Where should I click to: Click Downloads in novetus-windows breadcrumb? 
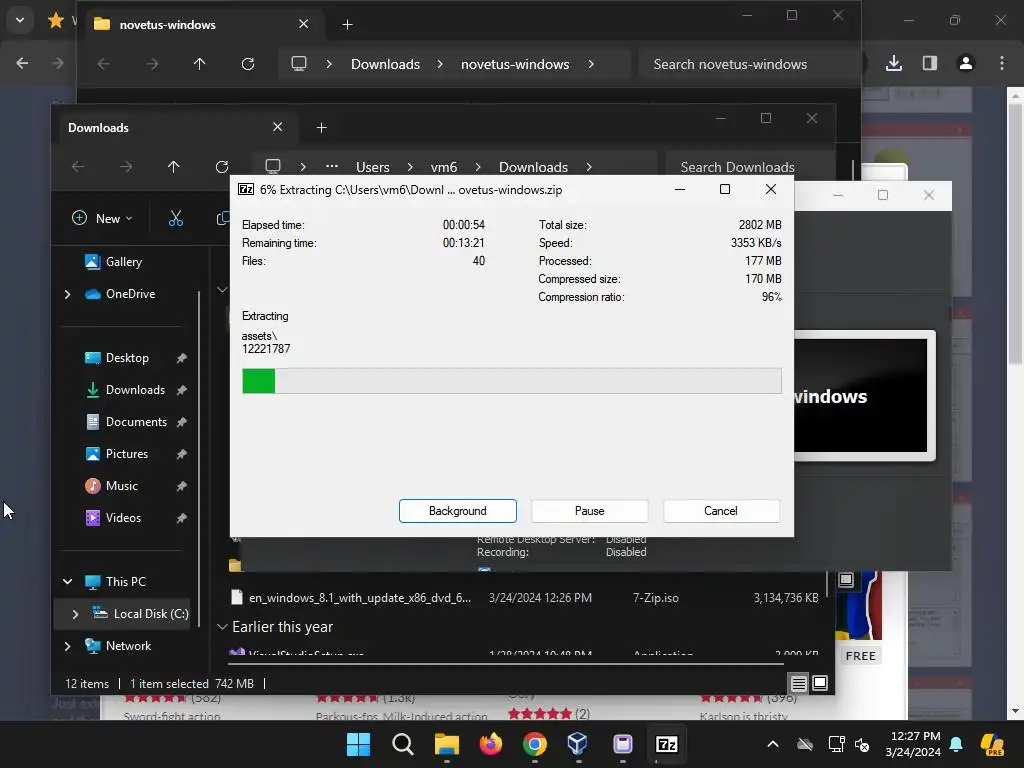[x=385, y=64]
